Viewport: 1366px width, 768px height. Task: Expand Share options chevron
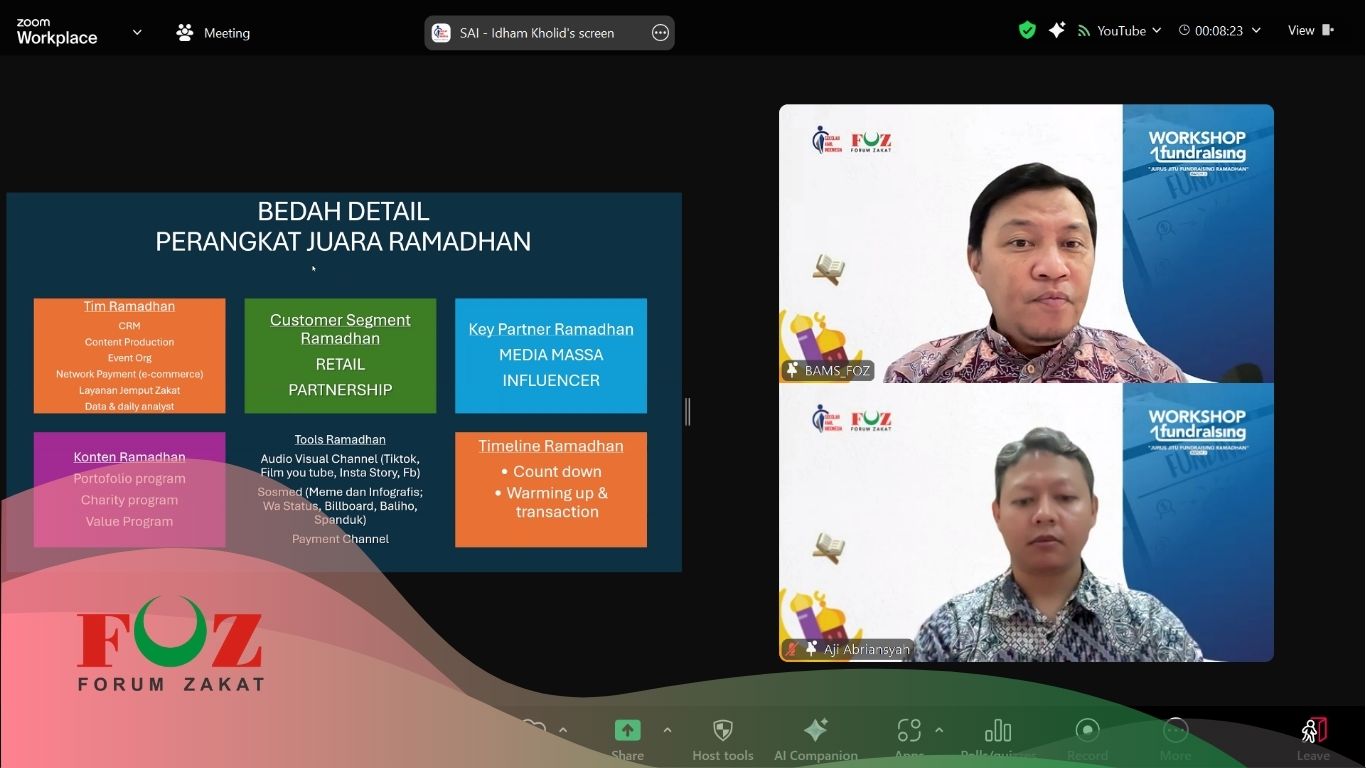click(x=667, y=730)
